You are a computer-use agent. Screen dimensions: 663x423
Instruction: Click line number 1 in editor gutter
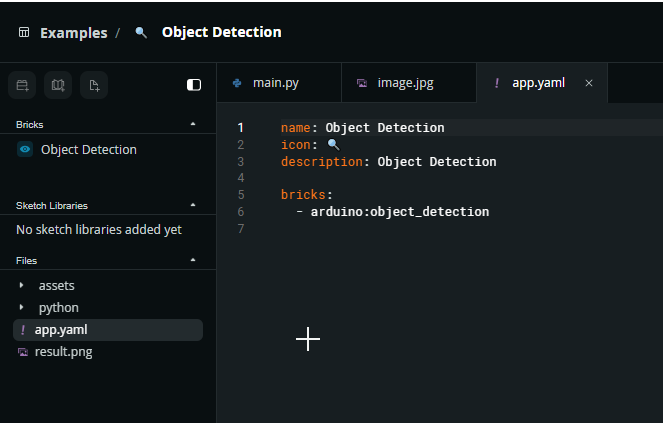click(240, 127)
